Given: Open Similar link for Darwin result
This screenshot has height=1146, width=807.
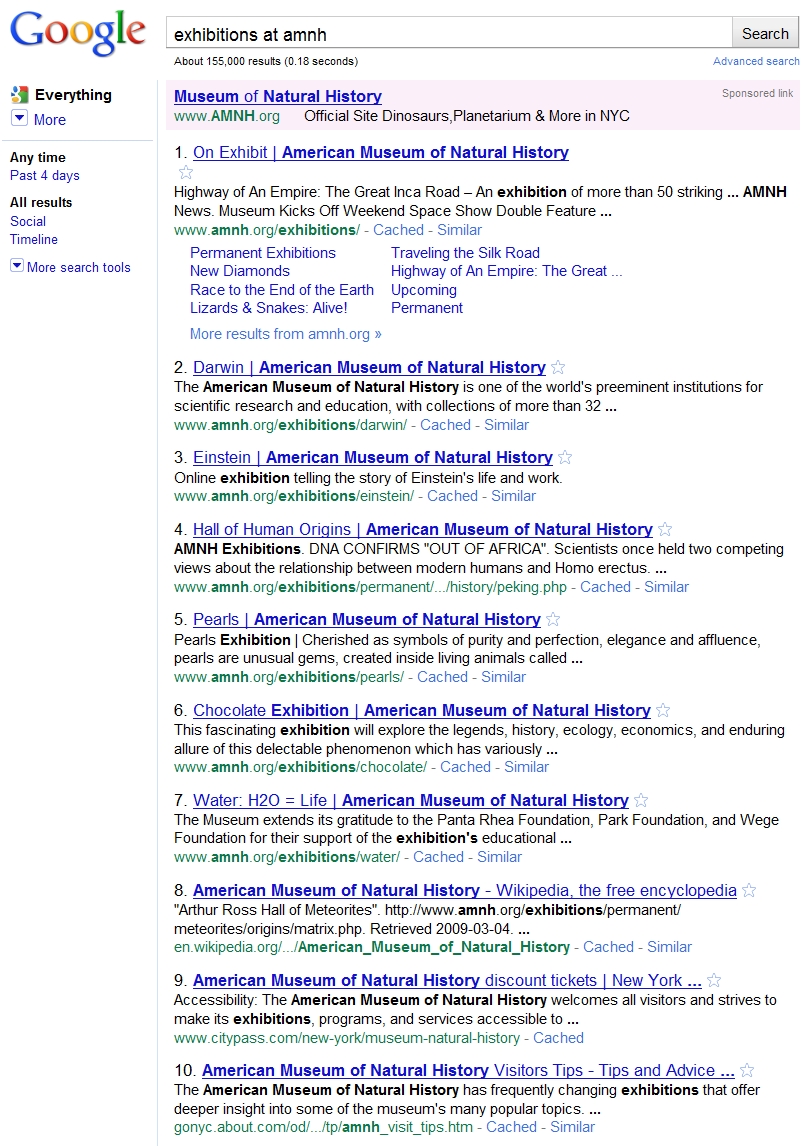Looking at the screenshot, I should [x=507, y=425].
